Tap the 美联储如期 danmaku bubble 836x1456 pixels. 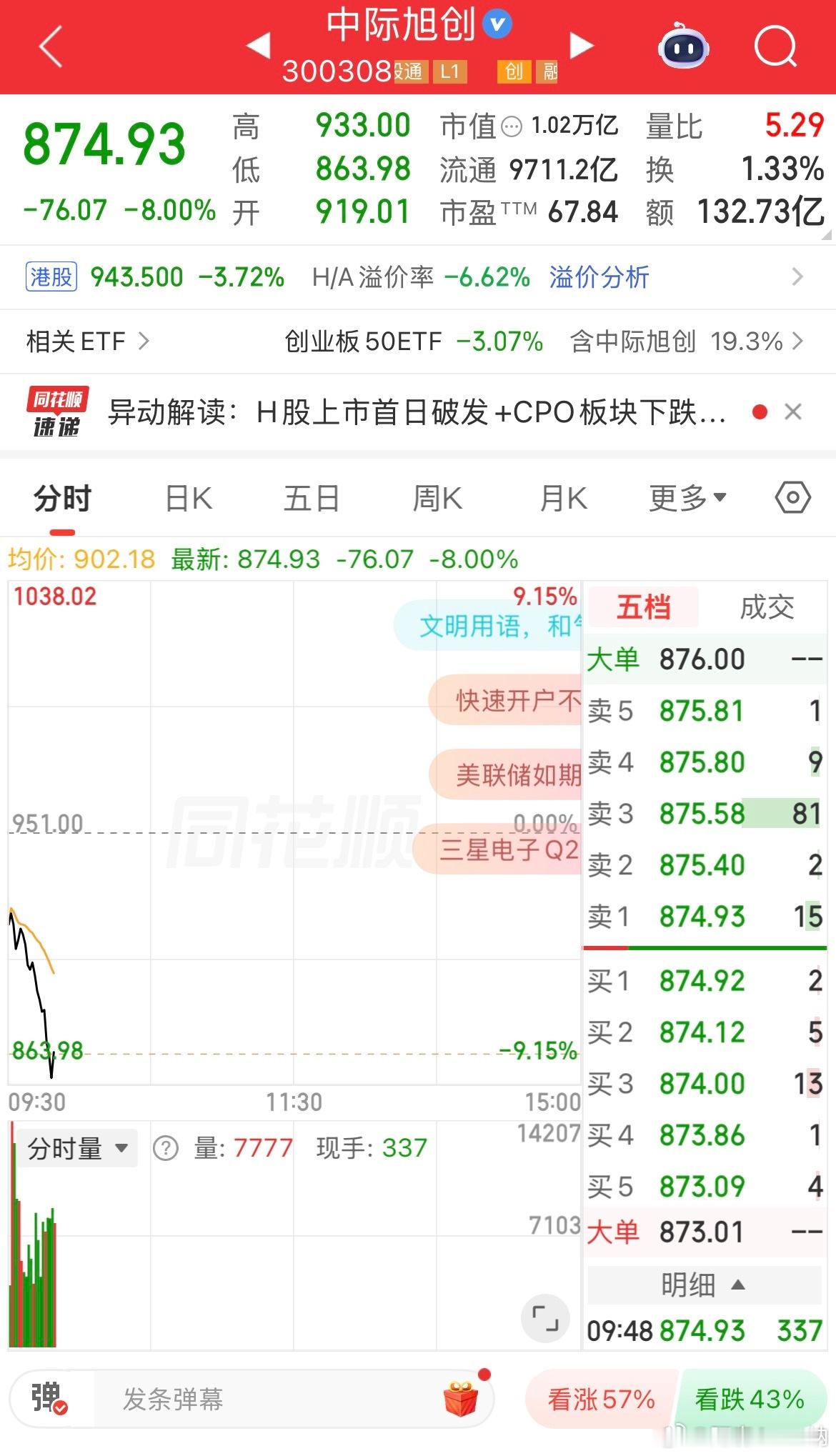(505, 774)
